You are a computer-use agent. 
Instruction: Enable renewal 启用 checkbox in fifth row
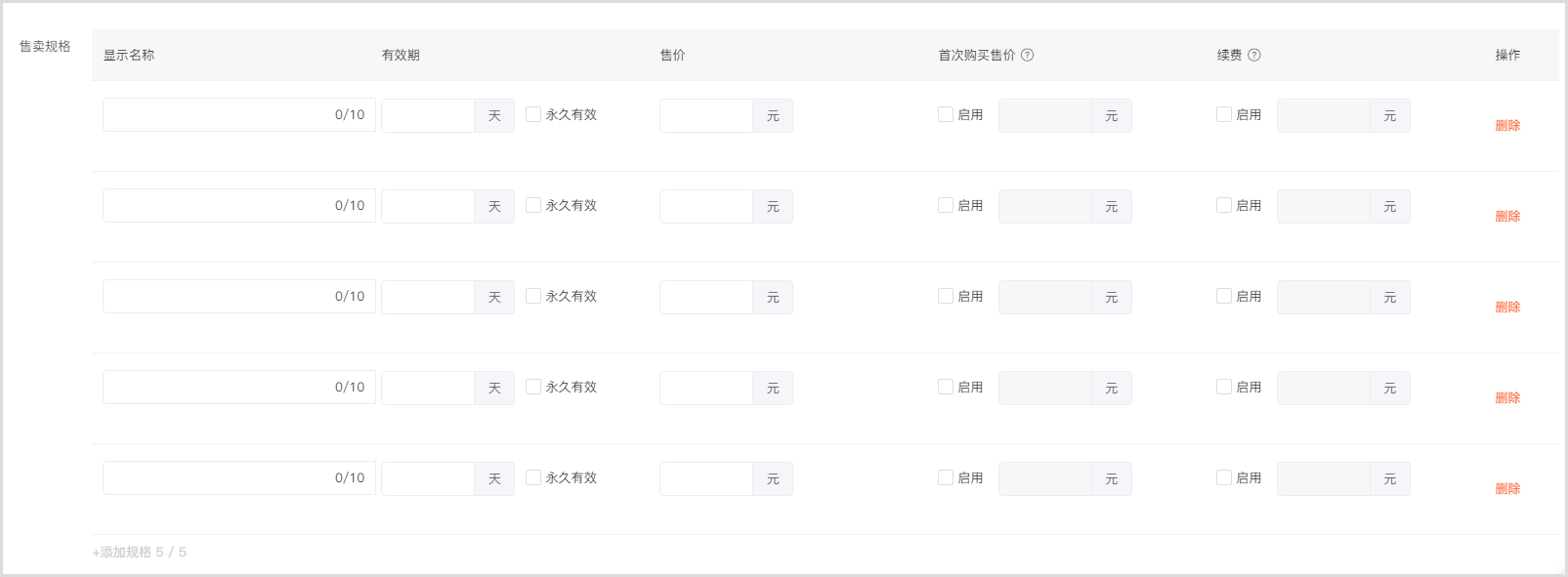pyautogui.click(x=1224, y=477)
